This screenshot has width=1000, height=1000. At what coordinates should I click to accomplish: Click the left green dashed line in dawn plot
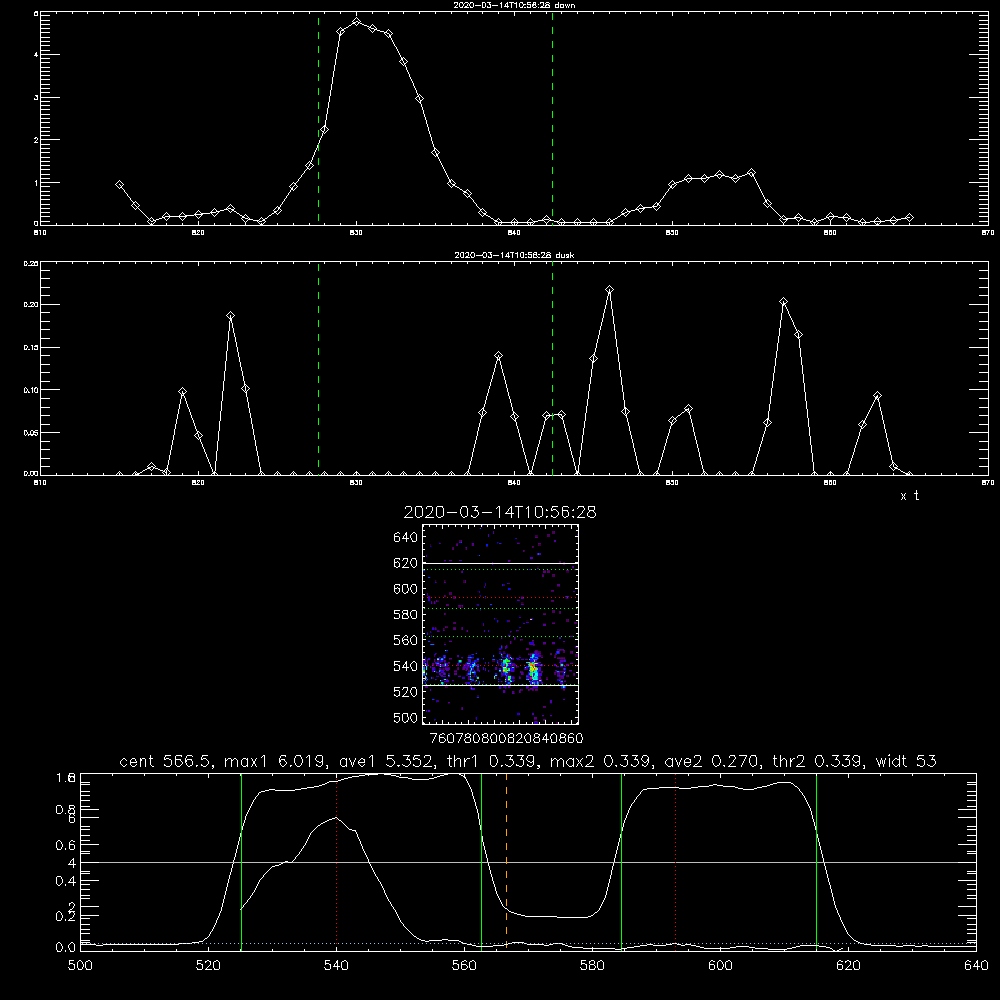[318, 118]
